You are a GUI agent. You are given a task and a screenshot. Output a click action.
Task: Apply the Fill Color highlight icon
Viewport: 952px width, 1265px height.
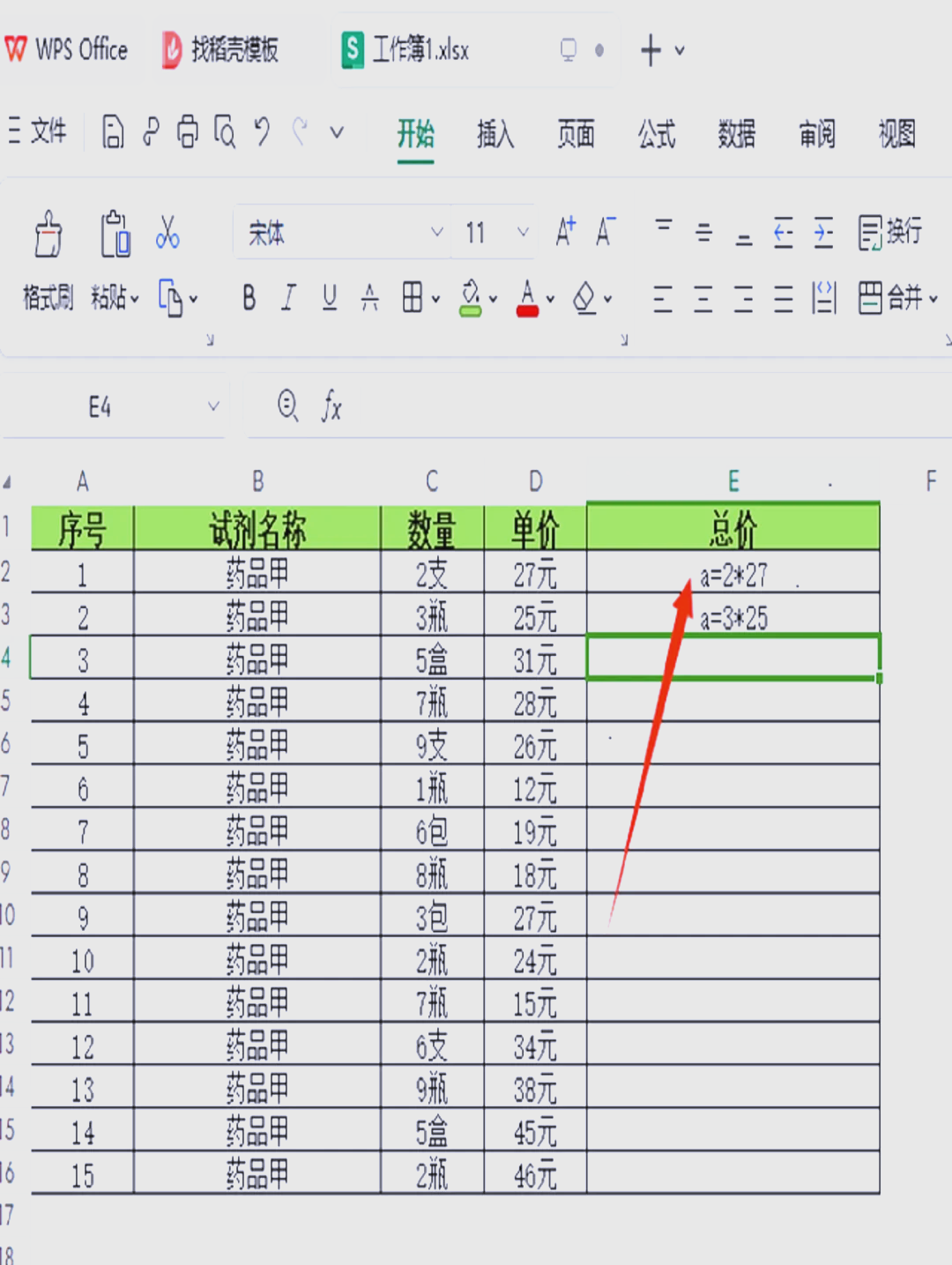pyautogui.click(x=470, y=298)
